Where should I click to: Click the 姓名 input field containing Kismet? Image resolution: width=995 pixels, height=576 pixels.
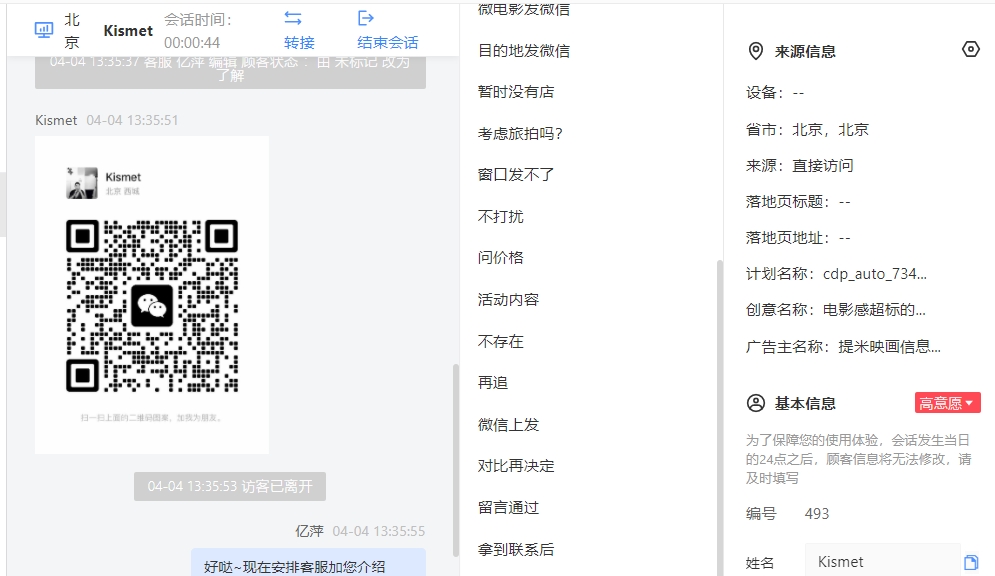click(883, 561)
